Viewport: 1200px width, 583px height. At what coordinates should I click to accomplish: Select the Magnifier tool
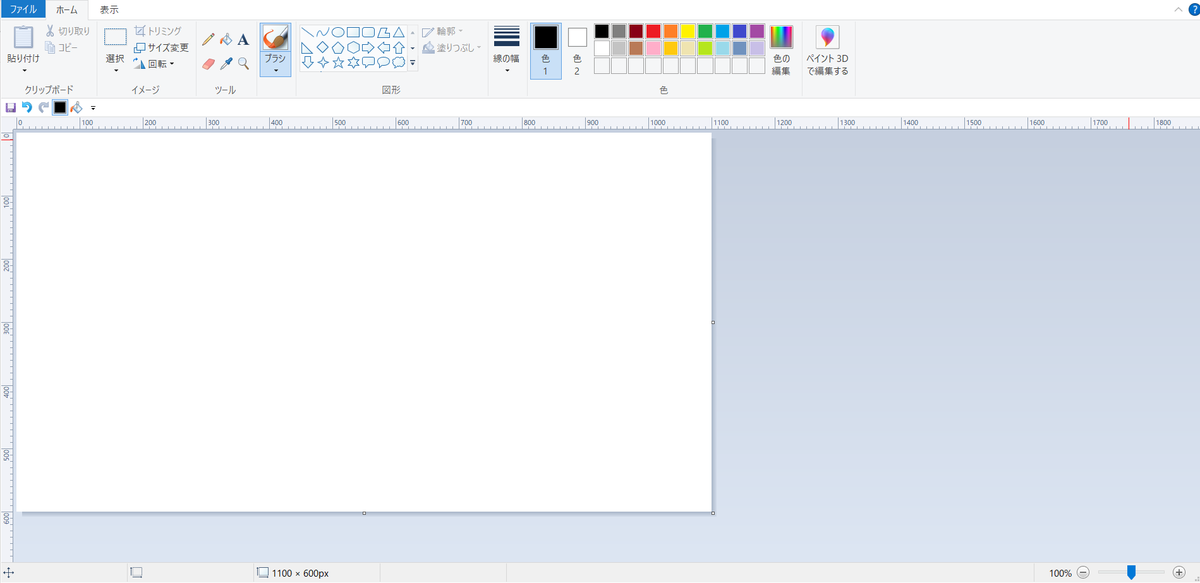(243, 63)
